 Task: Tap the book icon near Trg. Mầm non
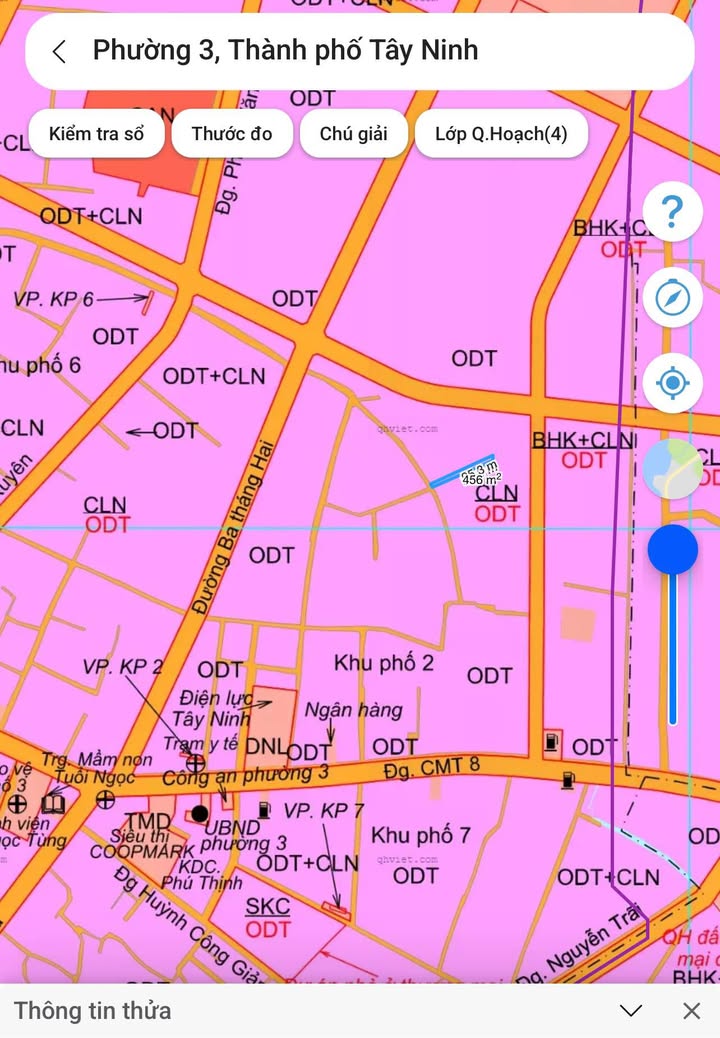click(x=53, y=804)
